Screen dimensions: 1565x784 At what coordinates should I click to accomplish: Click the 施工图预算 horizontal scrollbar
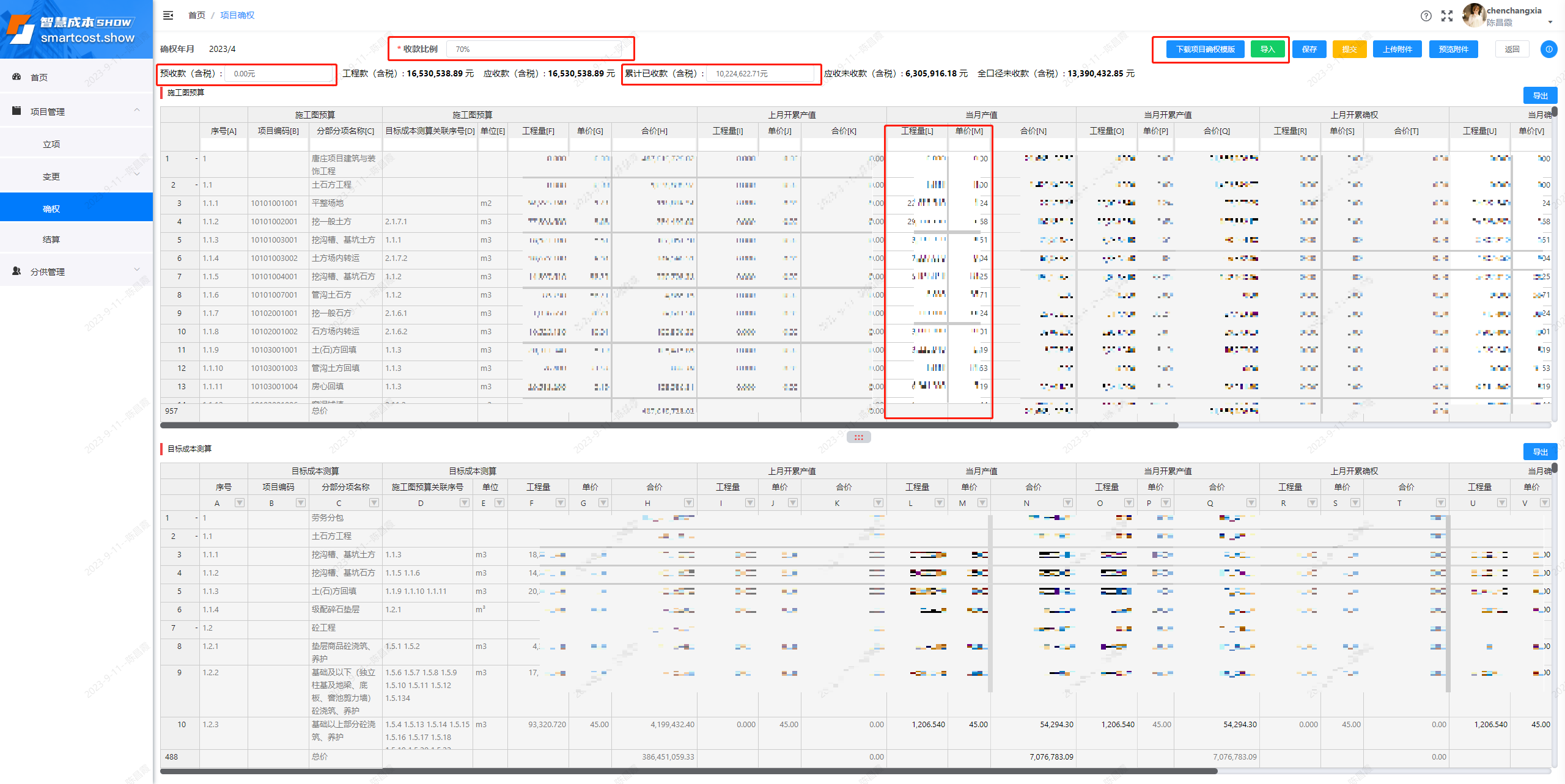coord(669,425)
